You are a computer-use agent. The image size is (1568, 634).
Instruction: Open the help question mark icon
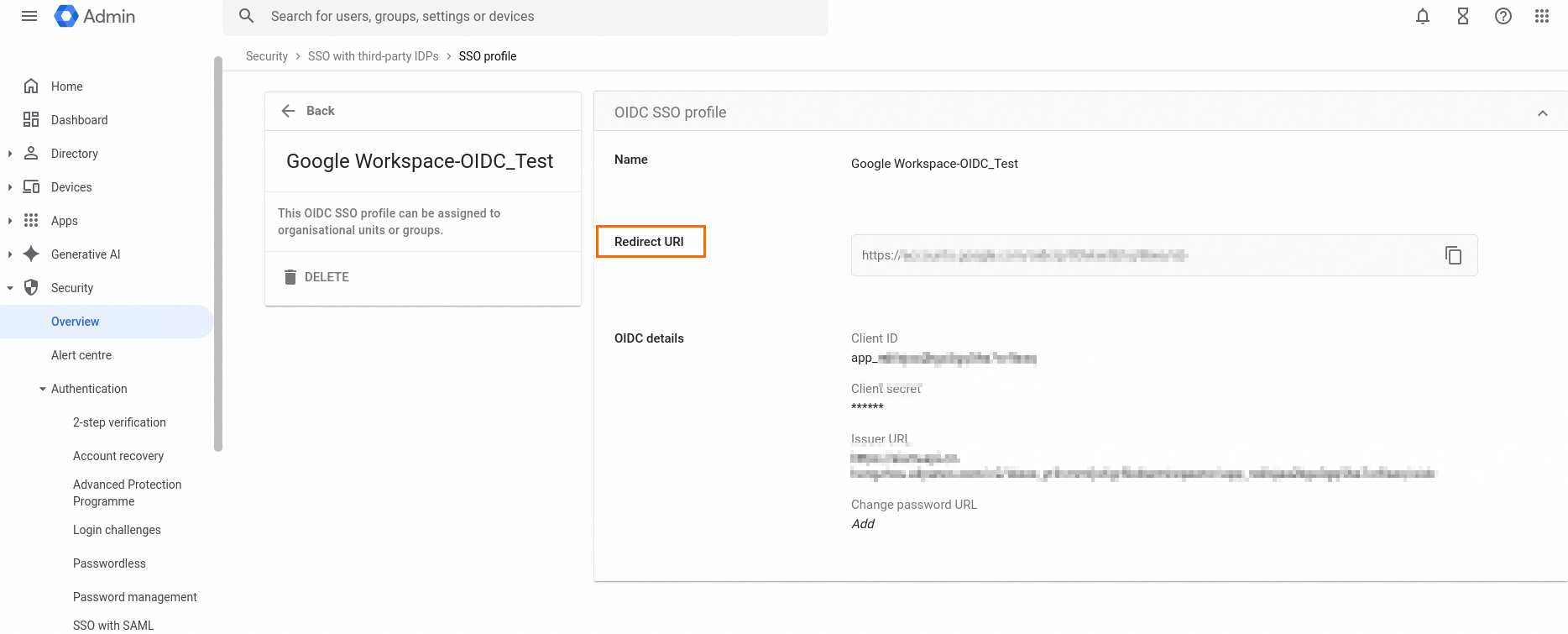point(1503,16)
